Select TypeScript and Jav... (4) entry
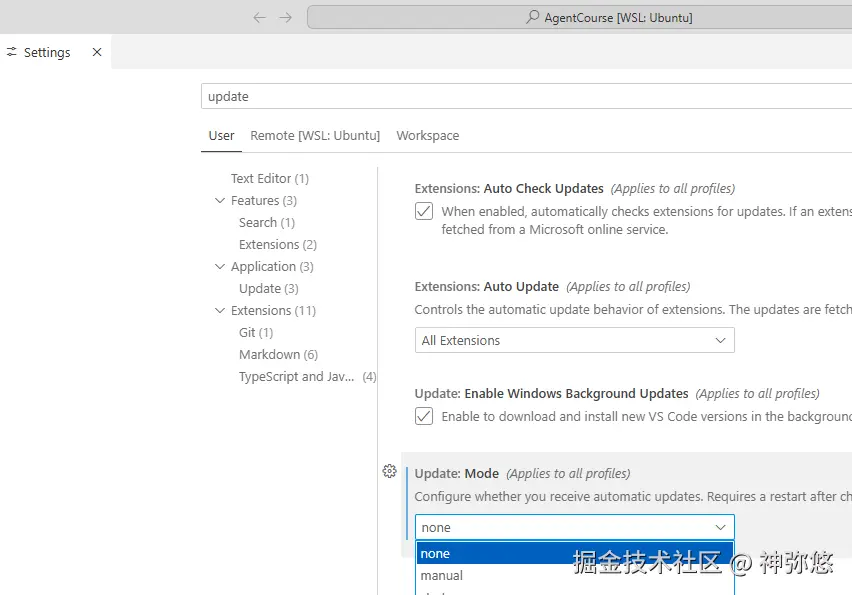The image size is (852, 595). pos(308,377)
